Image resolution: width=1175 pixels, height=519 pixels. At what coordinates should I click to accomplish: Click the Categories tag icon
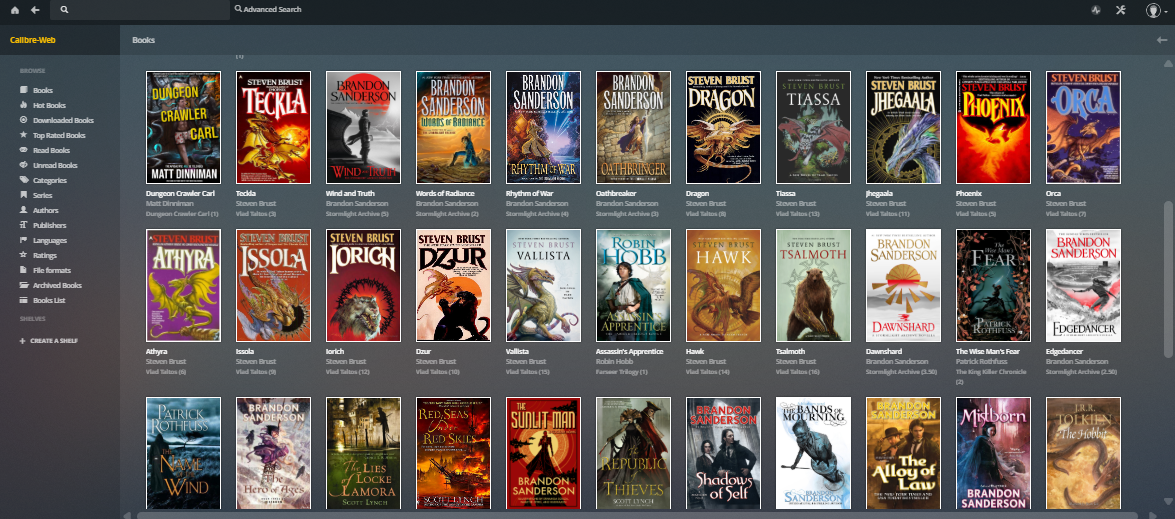(x=24, y=180)
